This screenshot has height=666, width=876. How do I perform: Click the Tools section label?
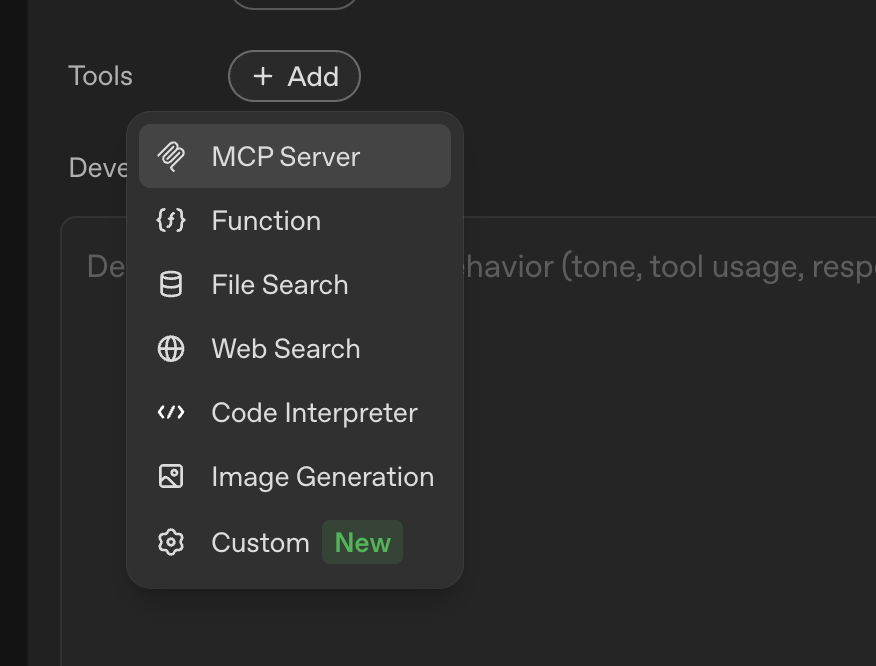tap(100, 76)
